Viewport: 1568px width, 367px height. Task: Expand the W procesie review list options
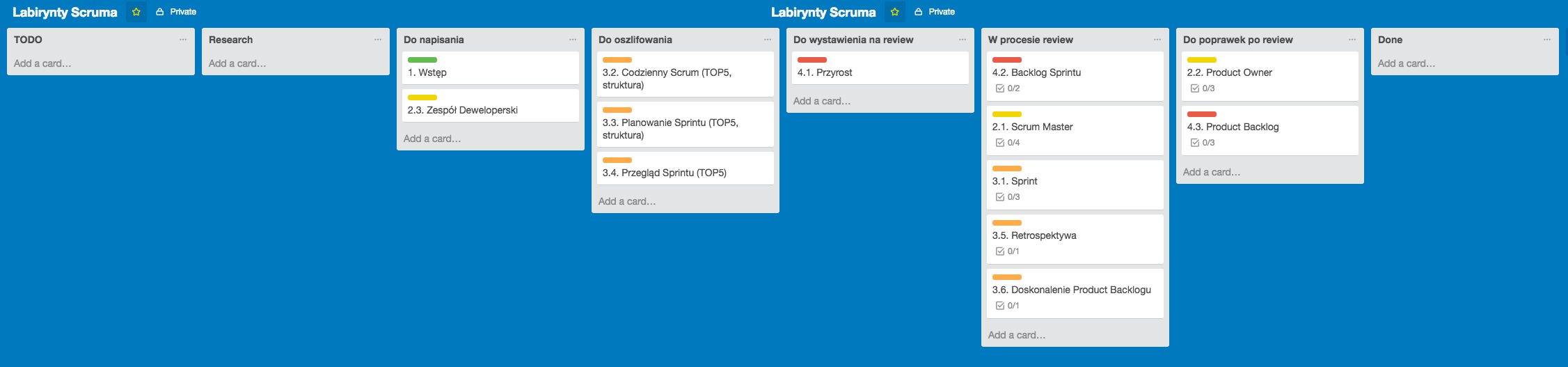pos(1157,40)
